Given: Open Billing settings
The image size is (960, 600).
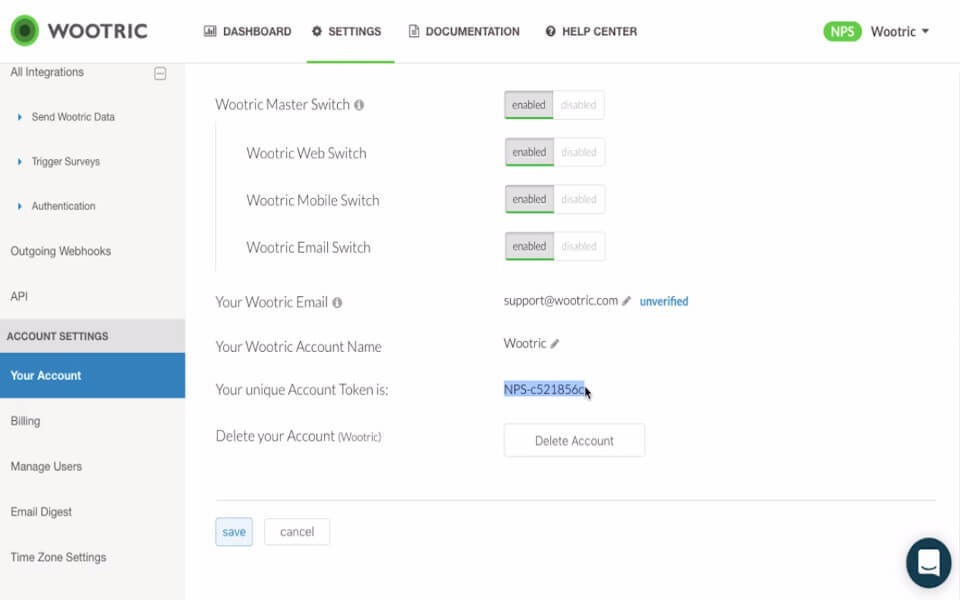Looking at the screenshot, I should click(25, 421).
